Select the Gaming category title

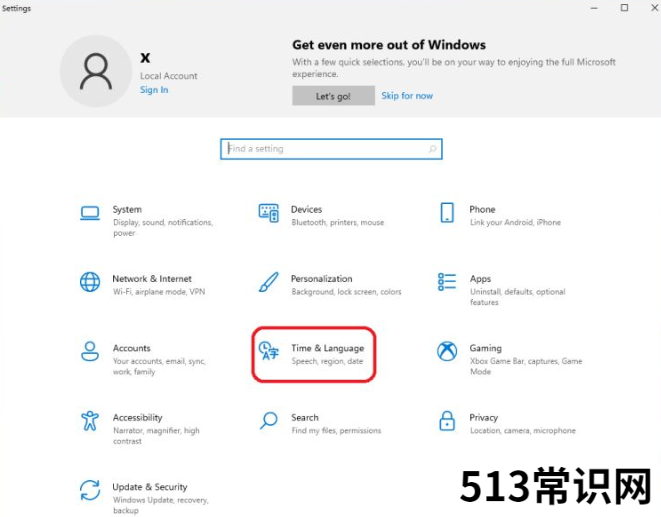coord(486,348)
